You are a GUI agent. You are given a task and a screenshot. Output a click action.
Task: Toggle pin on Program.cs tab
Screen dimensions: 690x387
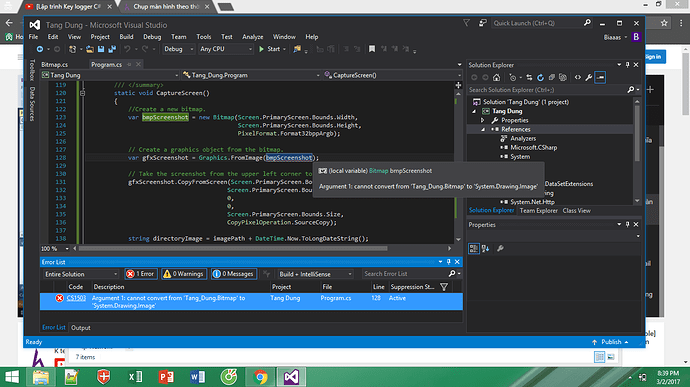[129, 64]
